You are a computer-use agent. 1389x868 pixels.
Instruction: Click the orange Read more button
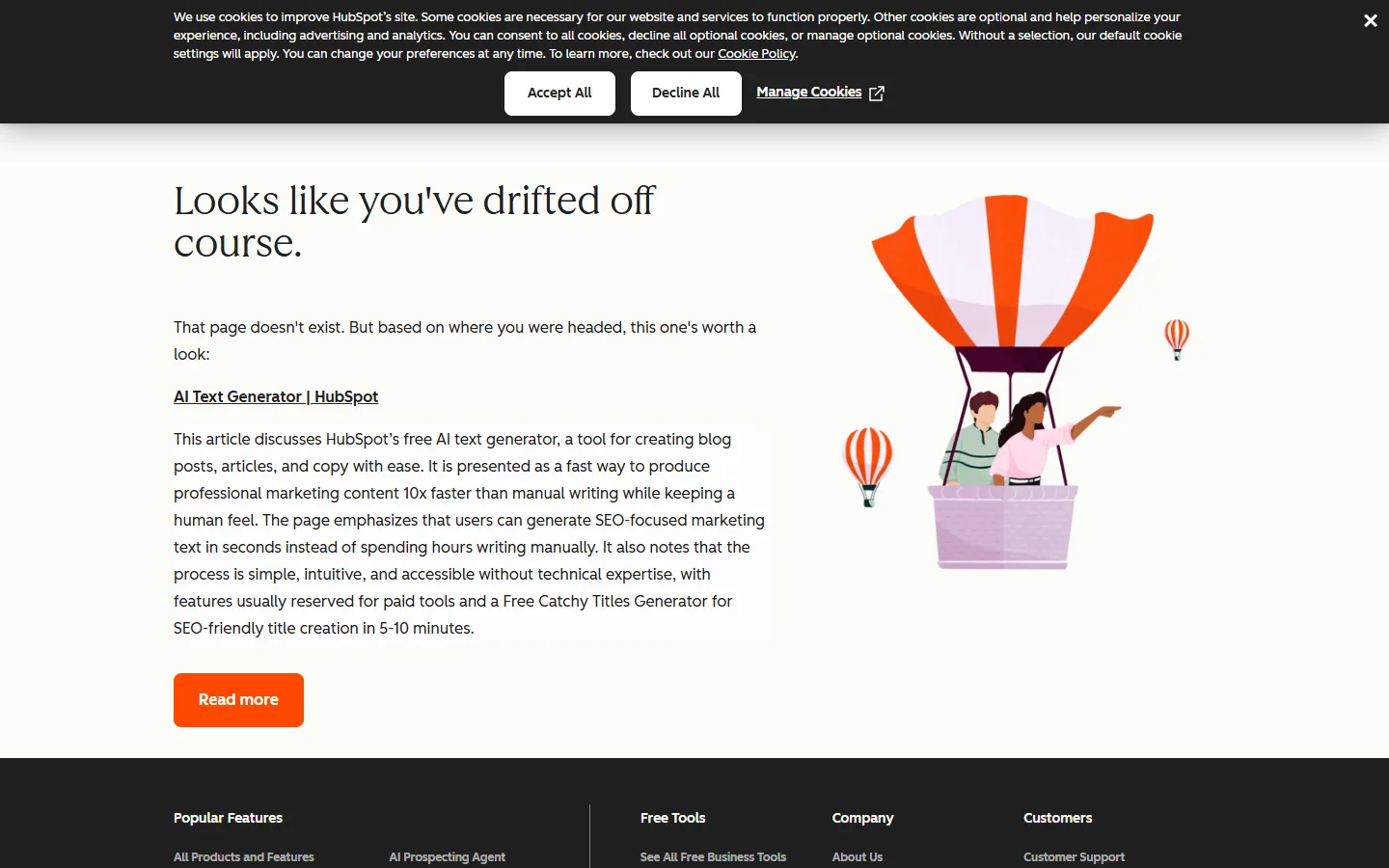click(238, 700)
